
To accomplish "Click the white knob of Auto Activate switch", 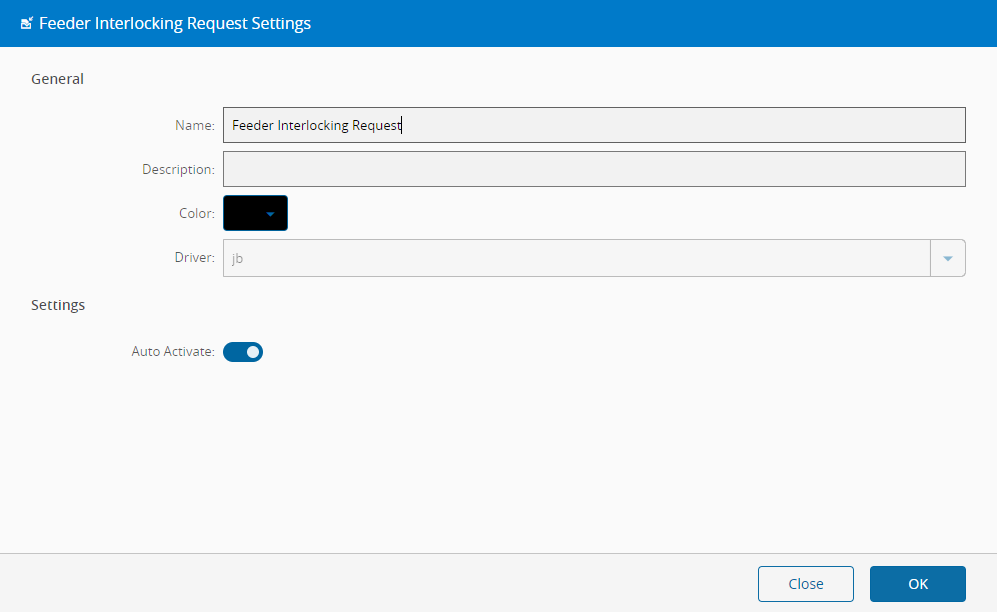I will [253, 352].
